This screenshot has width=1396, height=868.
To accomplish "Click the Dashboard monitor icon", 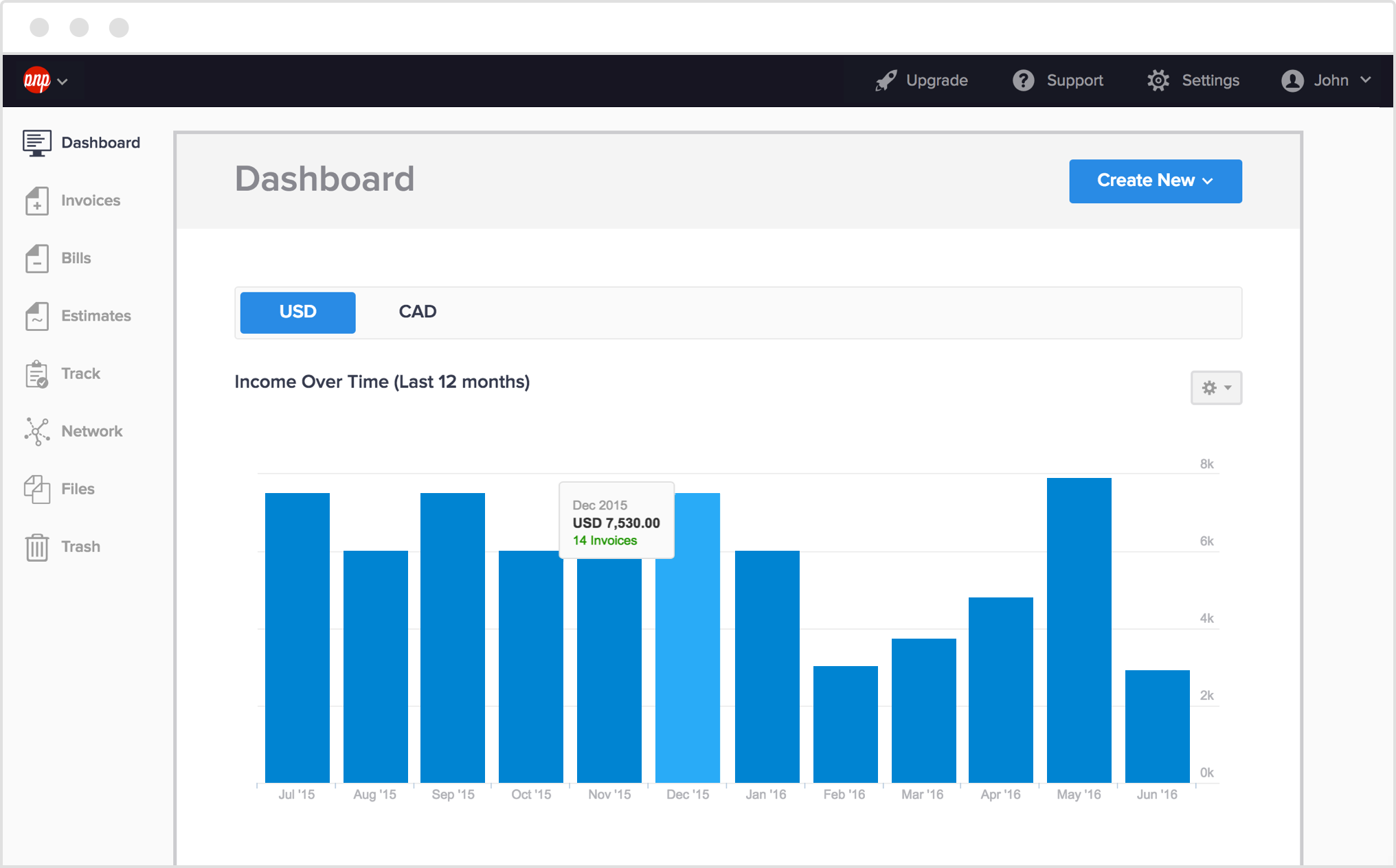I will point(37,143).
